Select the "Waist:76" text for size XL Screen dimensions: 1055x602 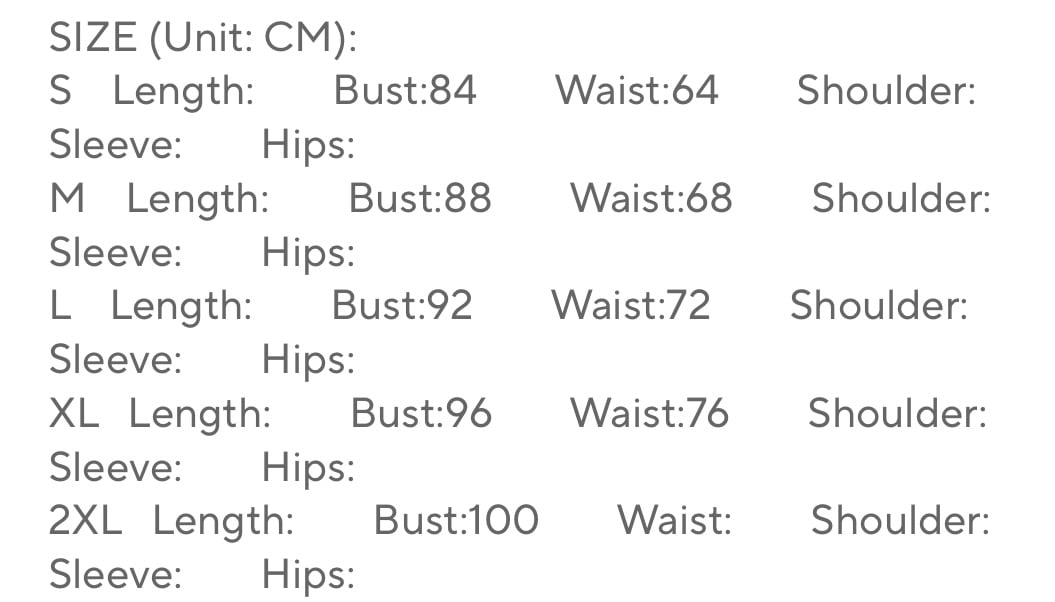click(x=649, y=413)
